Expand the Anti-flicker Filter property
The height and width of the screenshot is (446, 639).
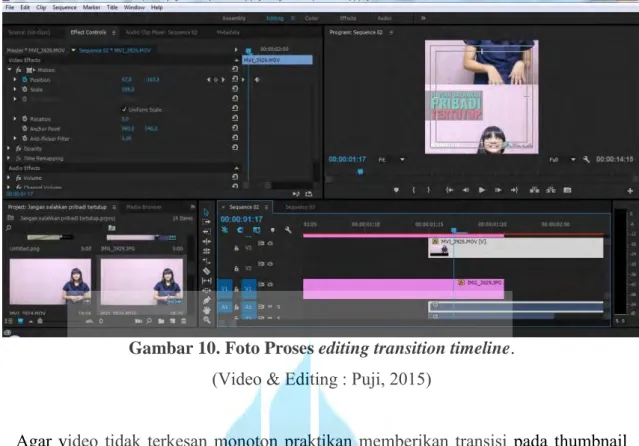tap(15, 138)
